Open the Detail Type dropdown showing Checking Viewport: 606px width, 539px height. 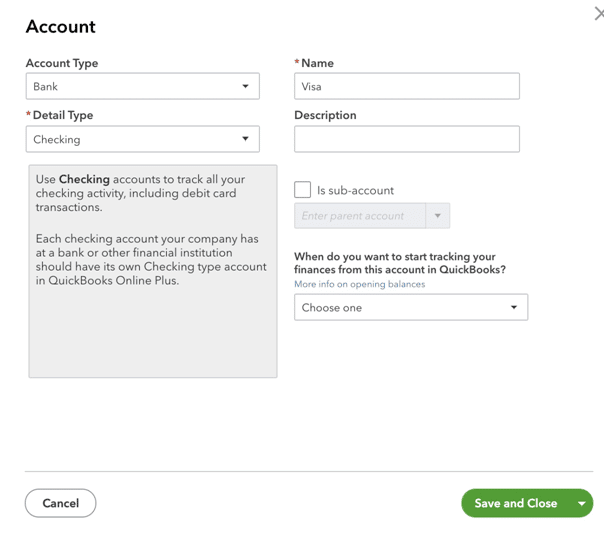coord(143,139)
